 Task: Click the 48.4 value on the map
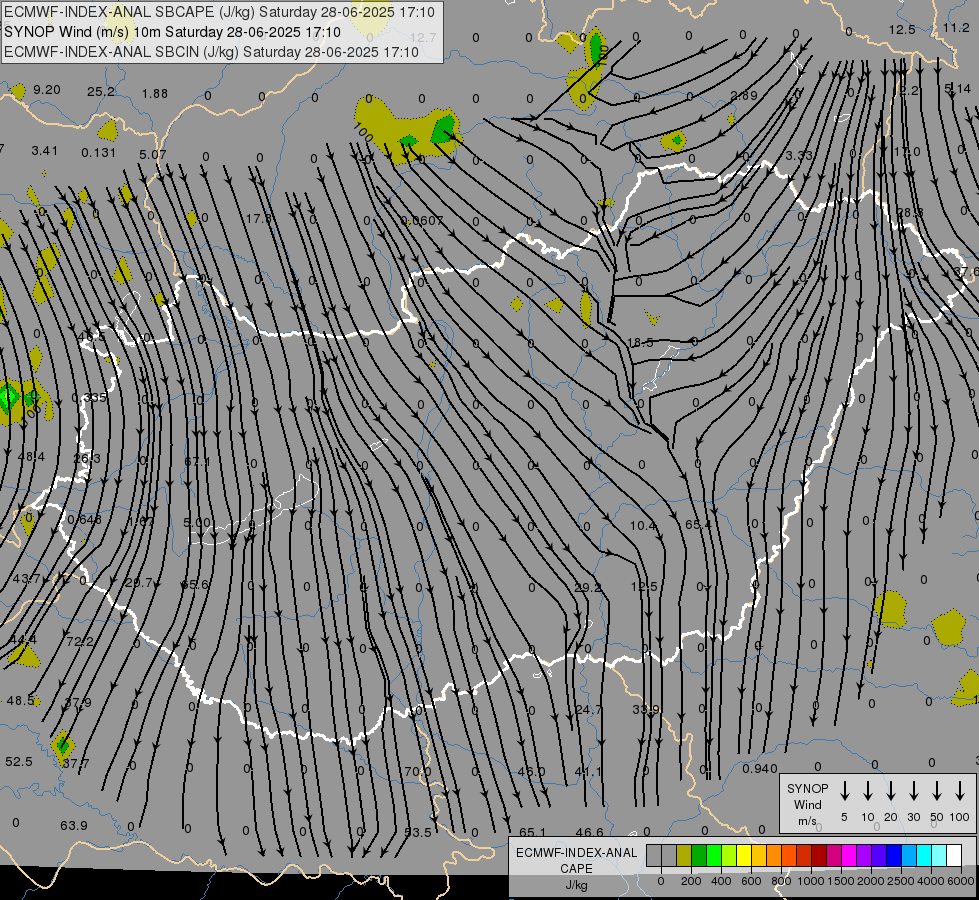[x=31, y=457]
